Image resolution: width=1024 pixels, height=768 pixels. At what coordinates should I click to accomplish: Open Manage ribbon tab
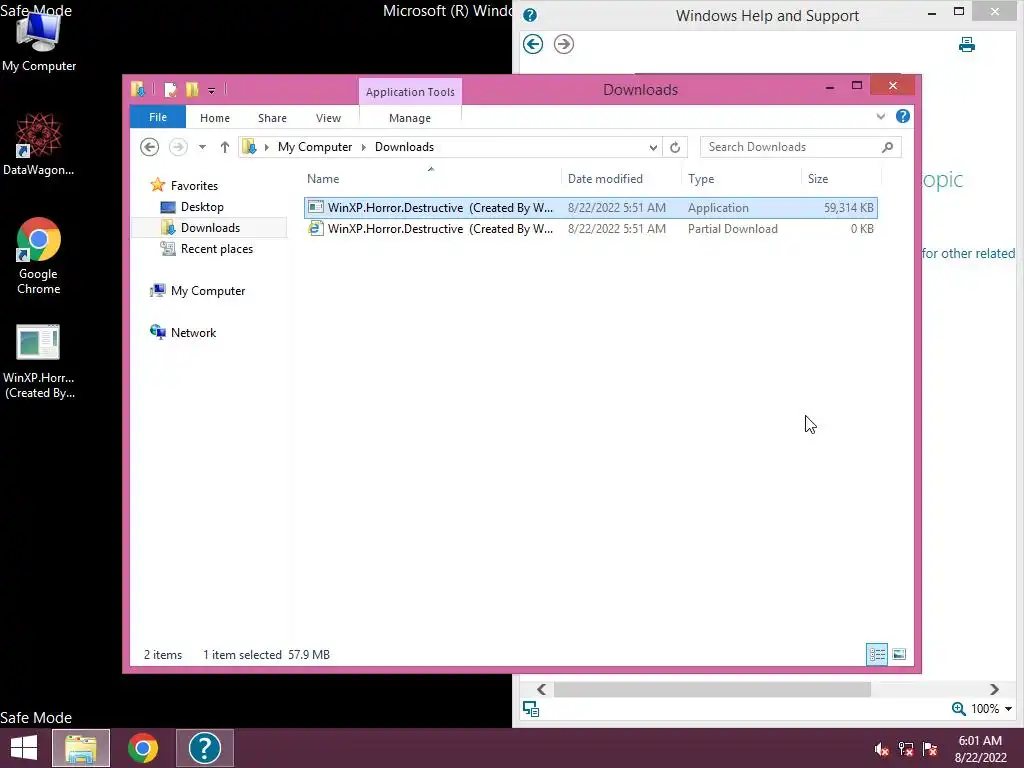(410, 118)
